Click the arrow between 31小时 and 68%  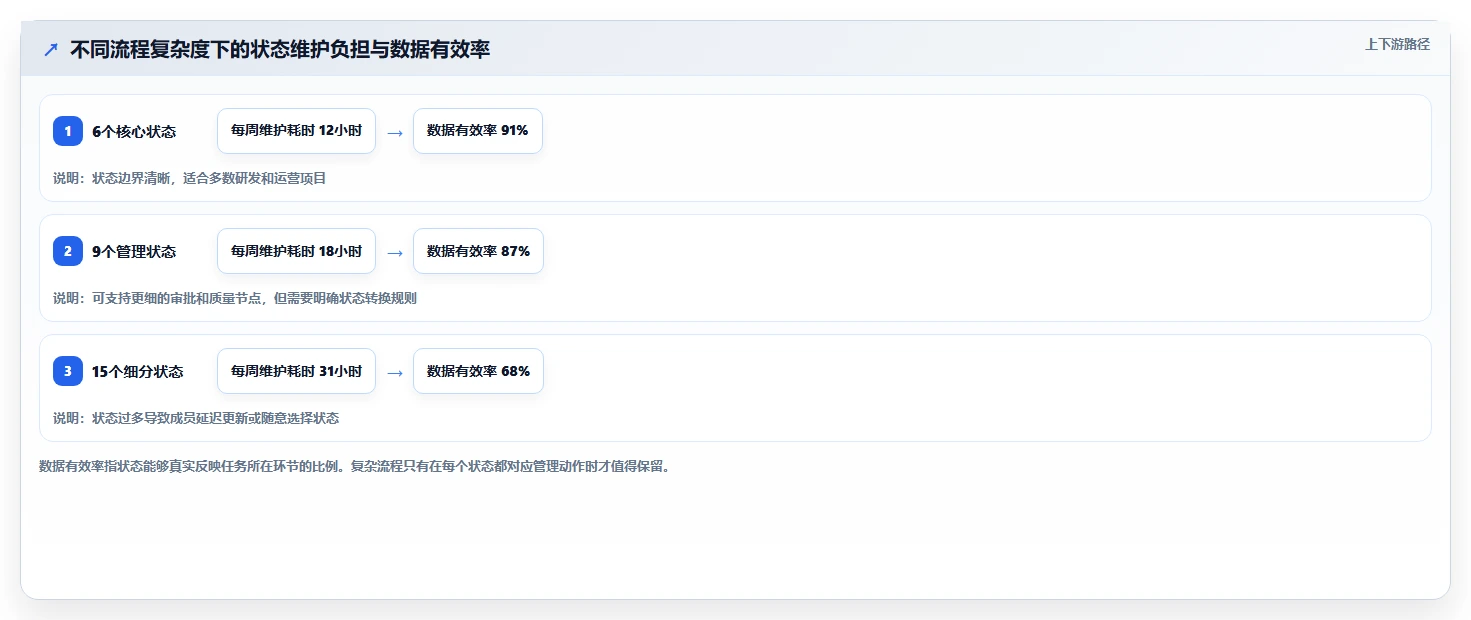tap(395, 372)
